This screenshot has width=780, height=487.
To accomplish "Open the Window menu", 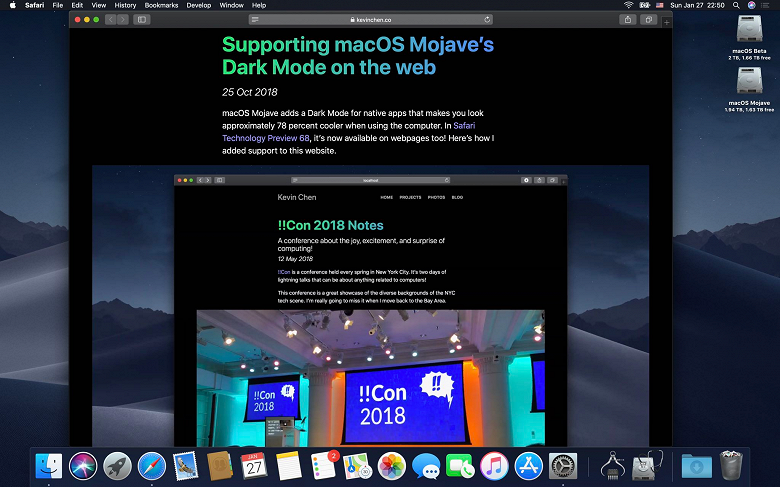I will pyautogui.click(x=231, y=5).
